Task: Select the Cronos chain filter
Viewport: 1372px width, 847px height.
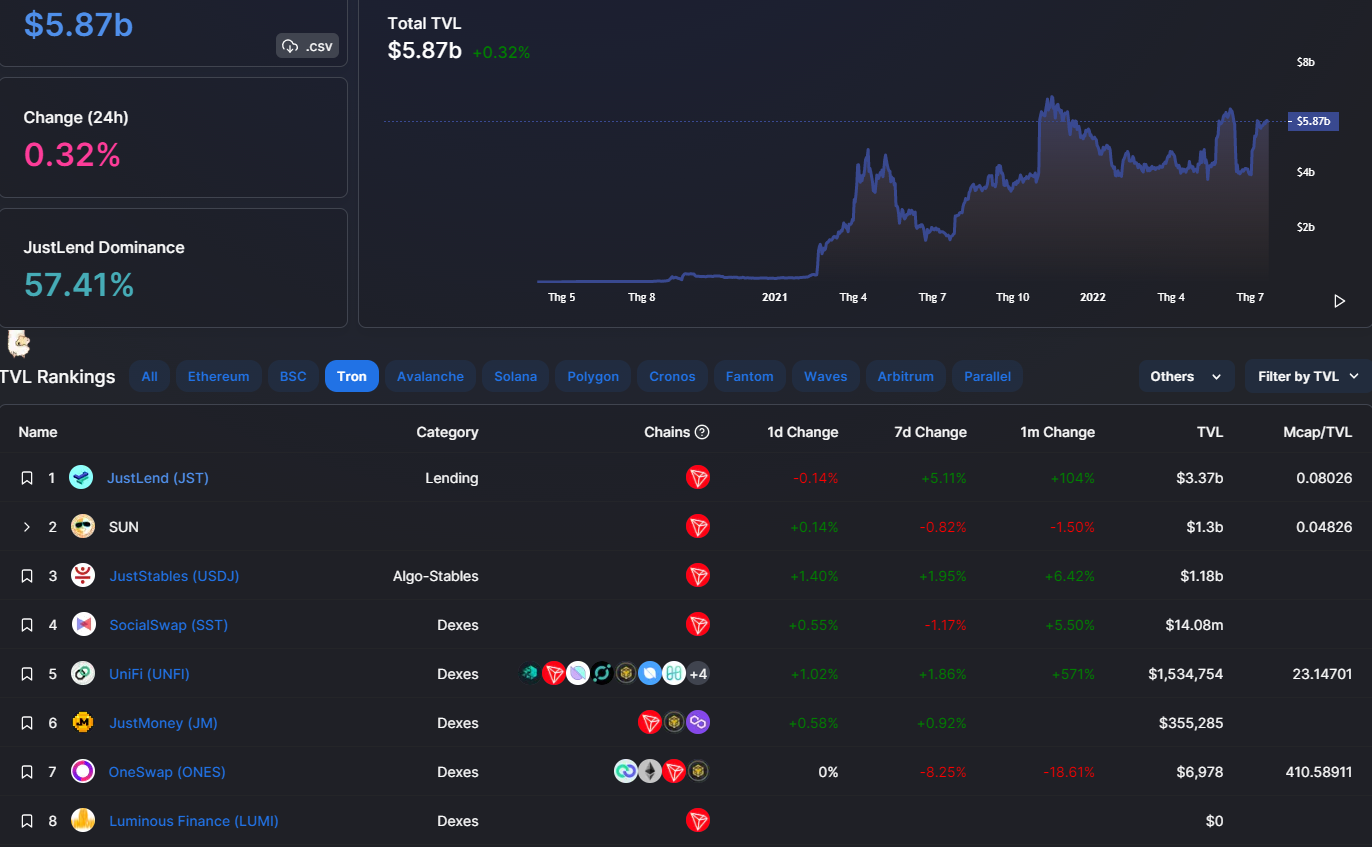Action: coord(672,376)
